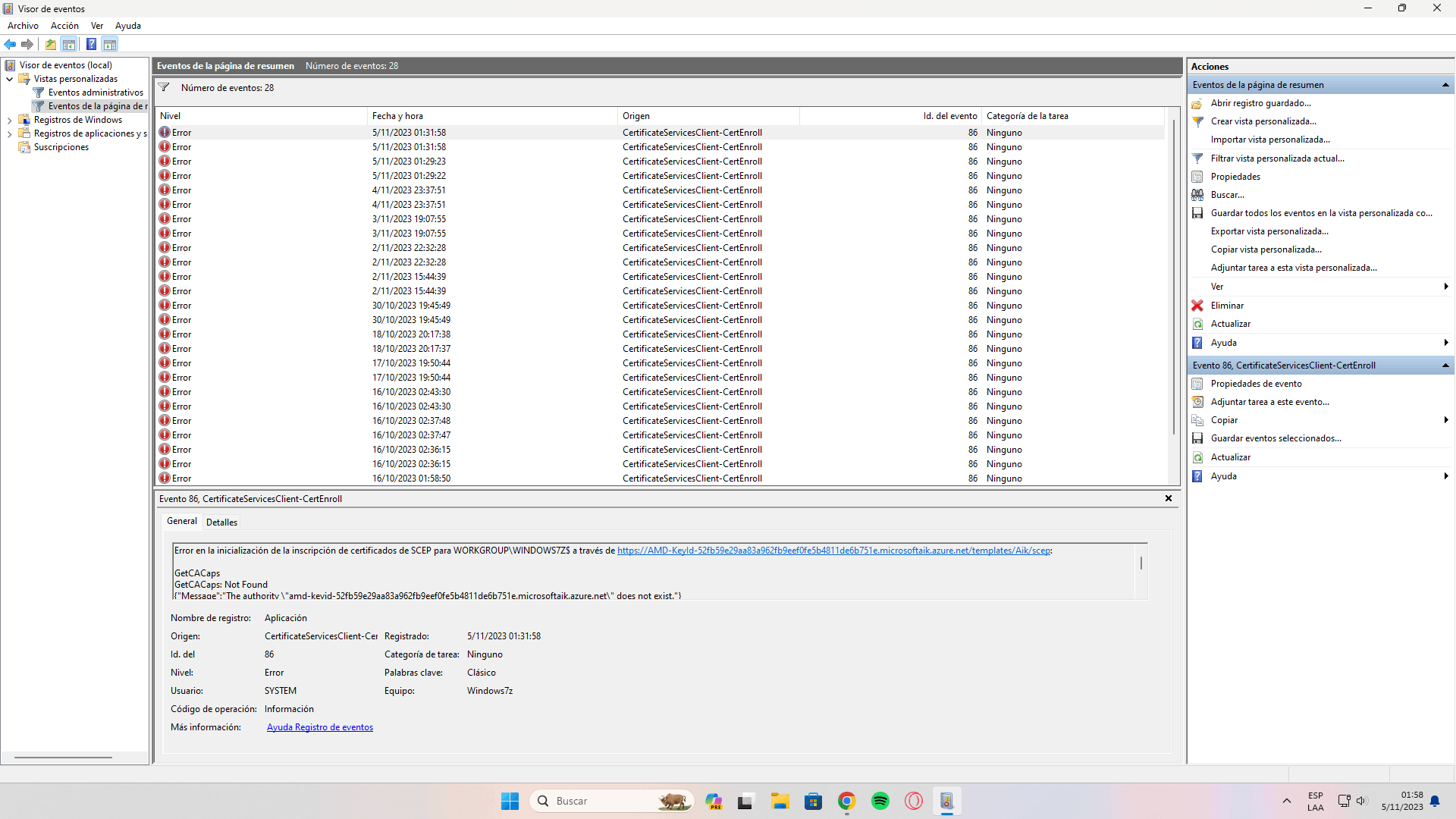
Task: Open Google Chrome from taskbar
Action: [x=846, y=801]
